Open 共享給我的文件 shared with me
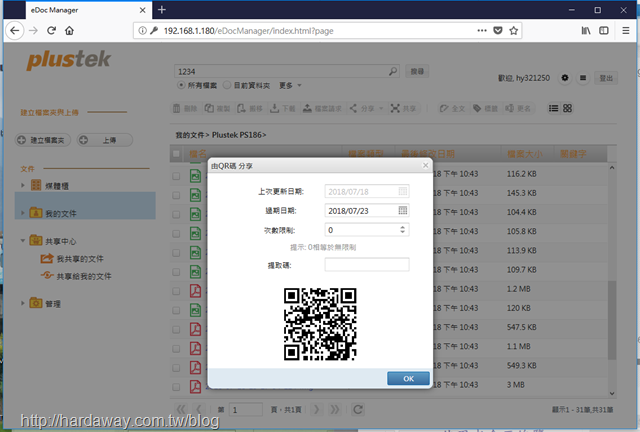 pyautogui.click(x=76, y=276)
